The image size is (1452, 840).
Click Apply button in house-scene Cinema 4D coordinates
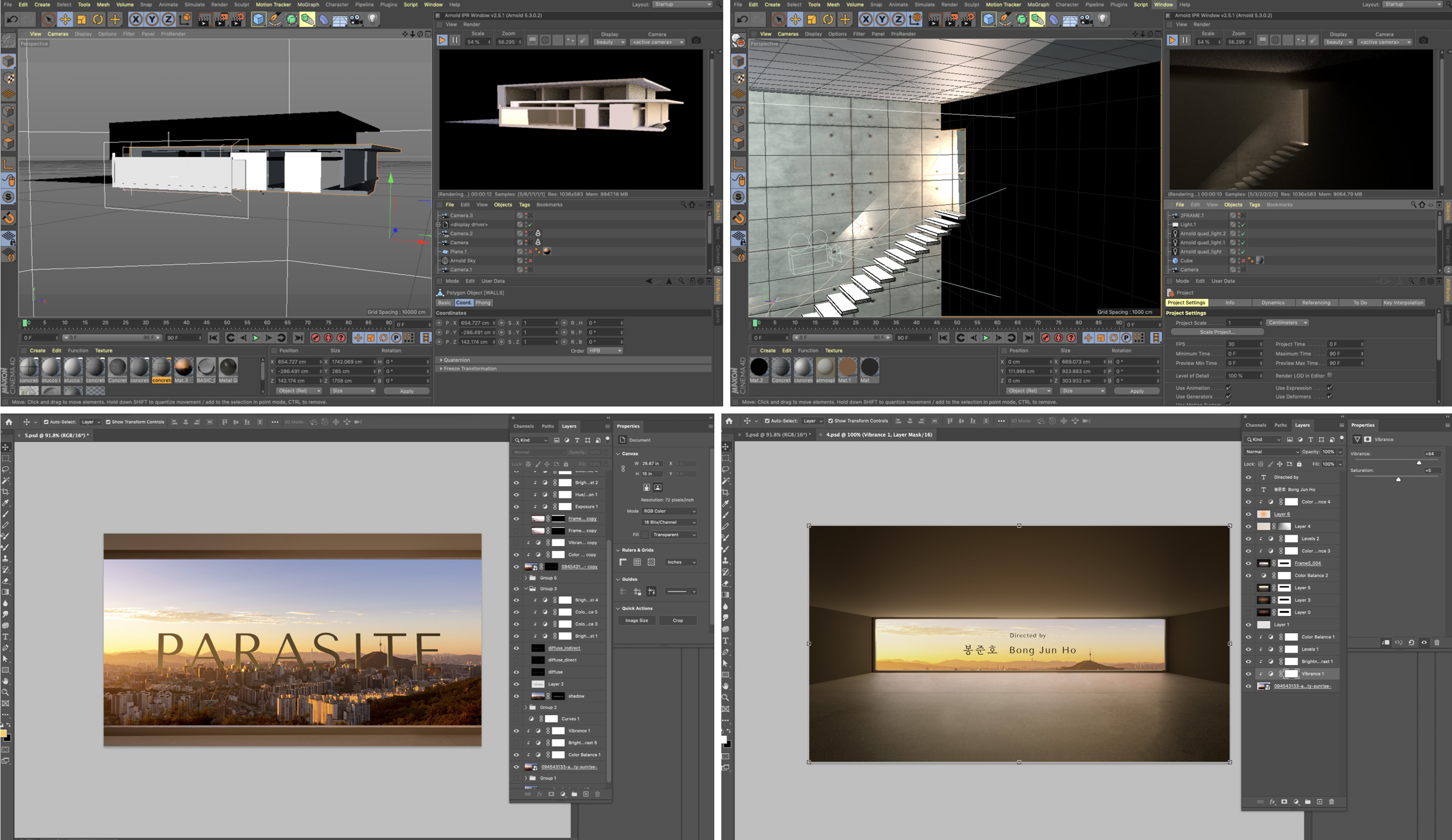[x=407, y=391]
